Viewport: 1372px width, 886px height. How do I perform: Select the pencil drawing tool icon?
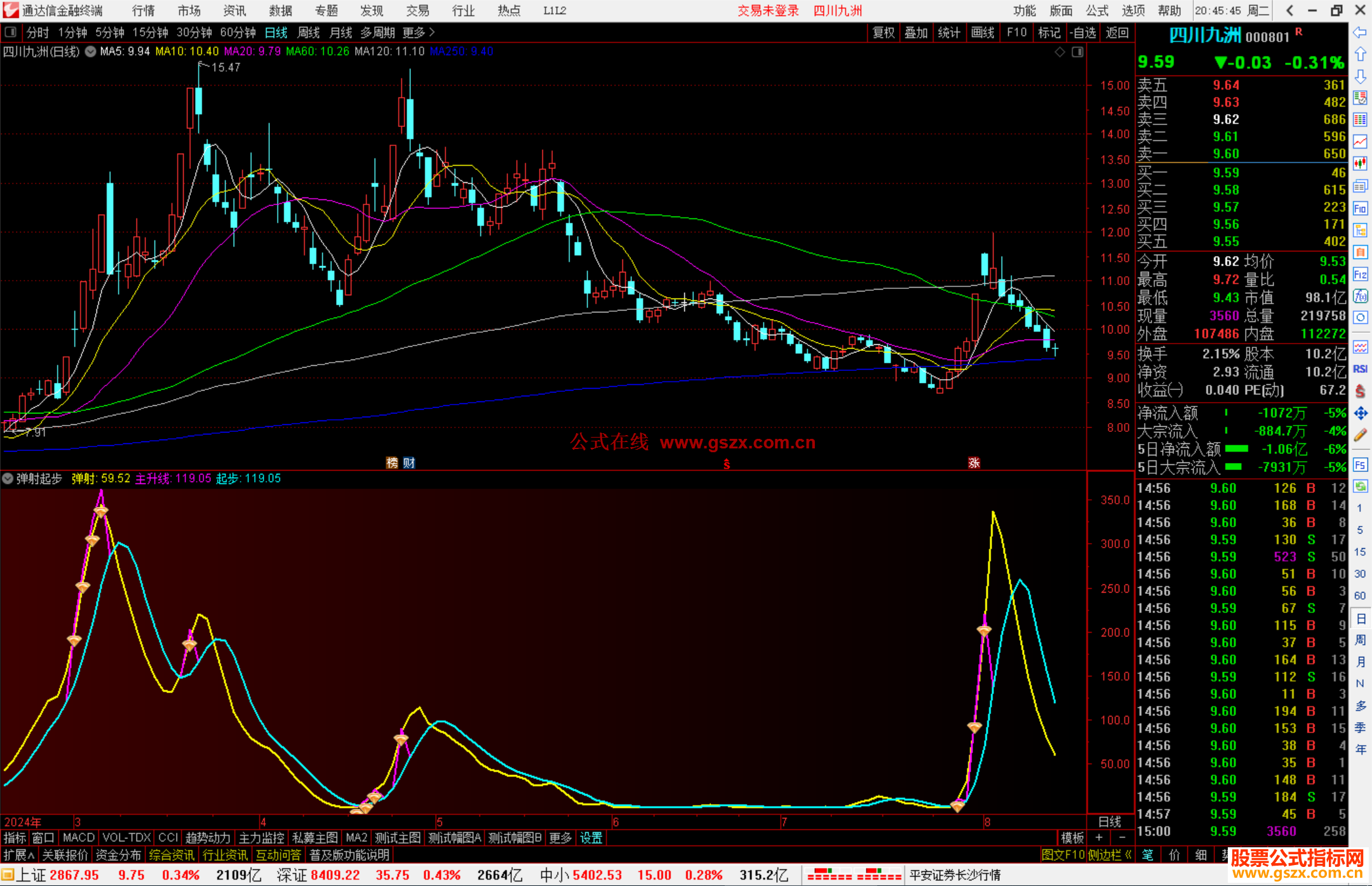click(x=1360, y=435)
